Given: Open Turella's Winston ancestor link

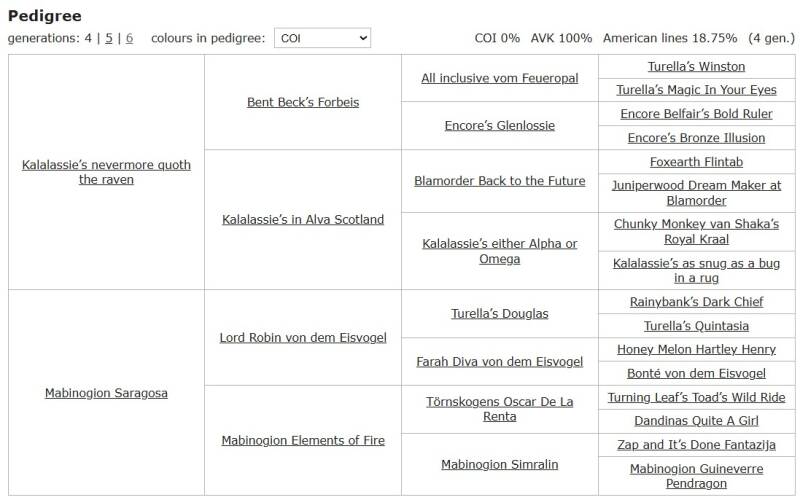Looking at the screenshot, I should pyautogui.click(x=696, y=67).
